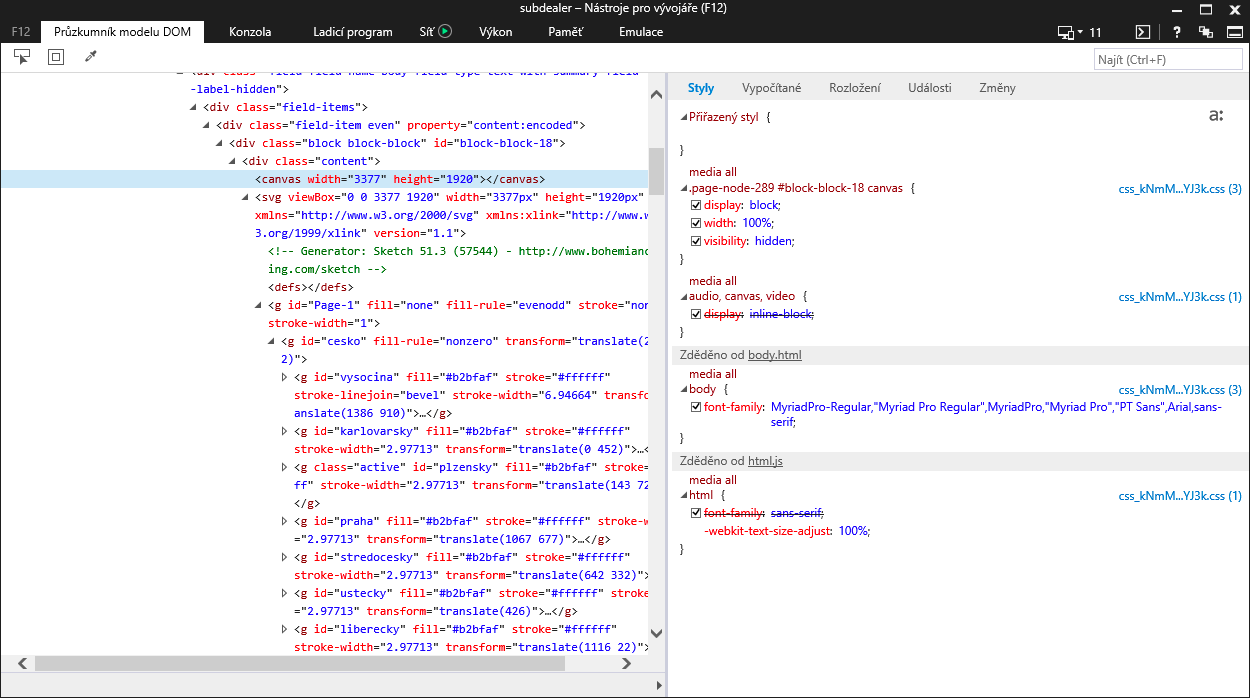
Task: Open css link for #block-block-18 canvas rule
Action: [1179, 188]
